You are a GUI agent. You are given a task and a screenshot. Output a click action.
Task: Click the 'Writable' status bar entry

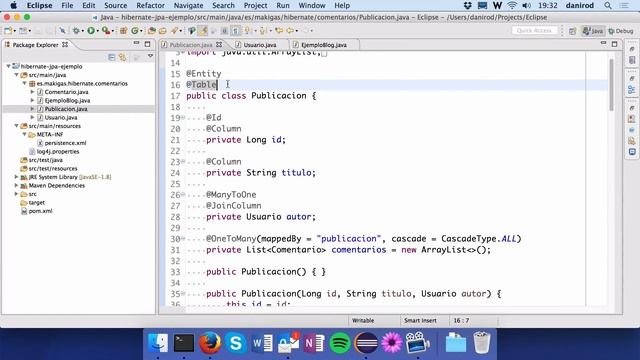point(363,320)
